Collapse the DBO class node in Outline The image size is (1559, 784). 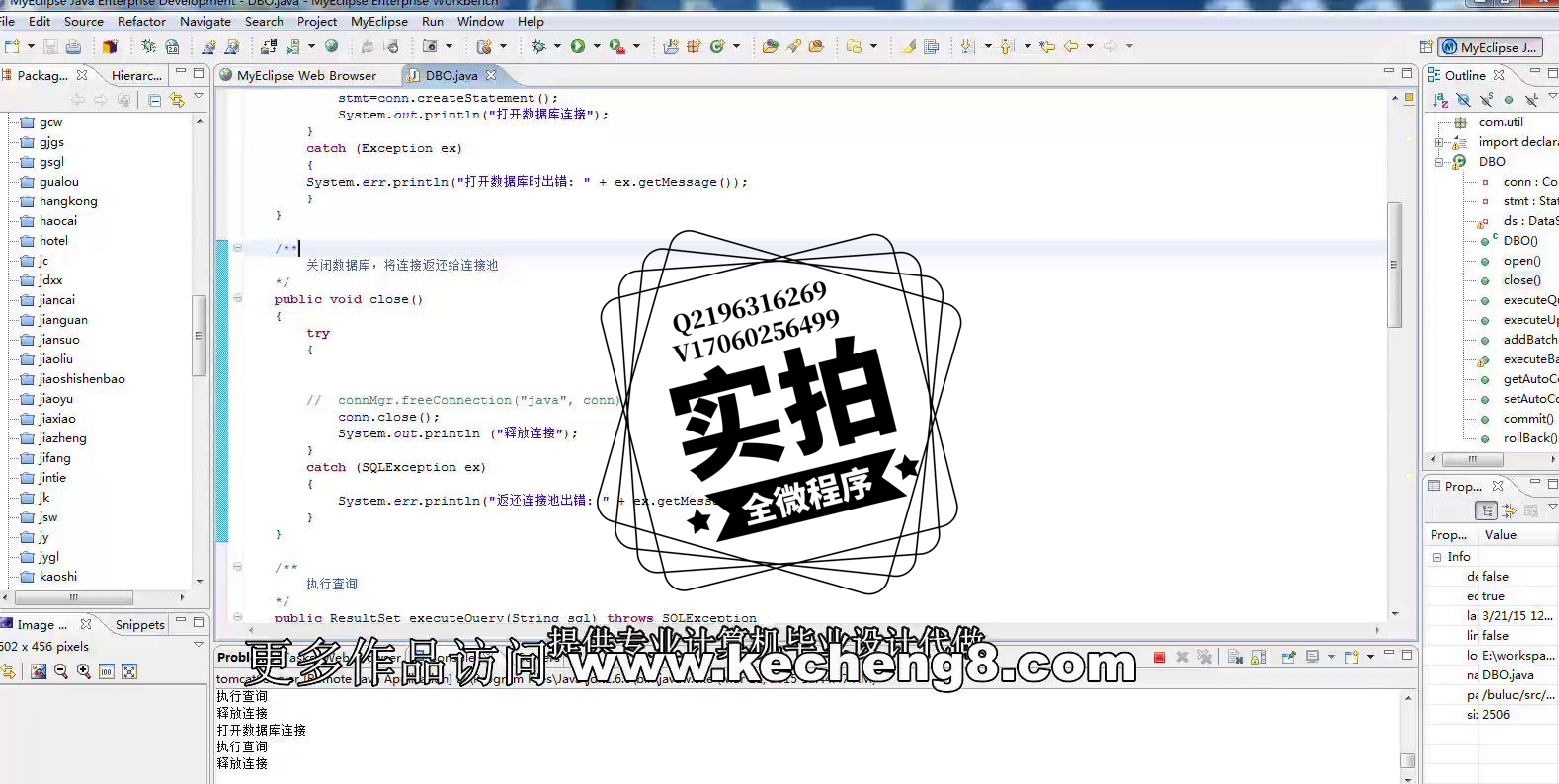pos(1439,162)
